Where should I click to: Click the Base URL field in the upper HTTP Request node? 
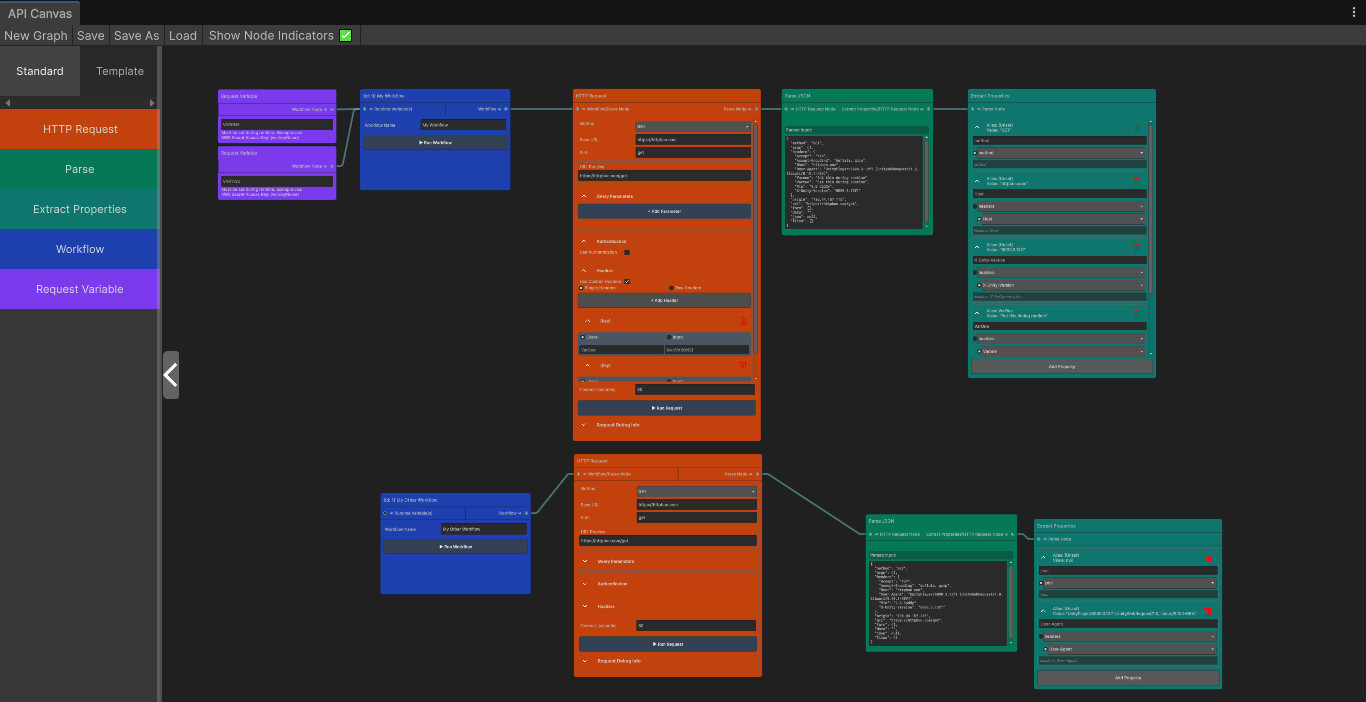[x=693, y=139]
